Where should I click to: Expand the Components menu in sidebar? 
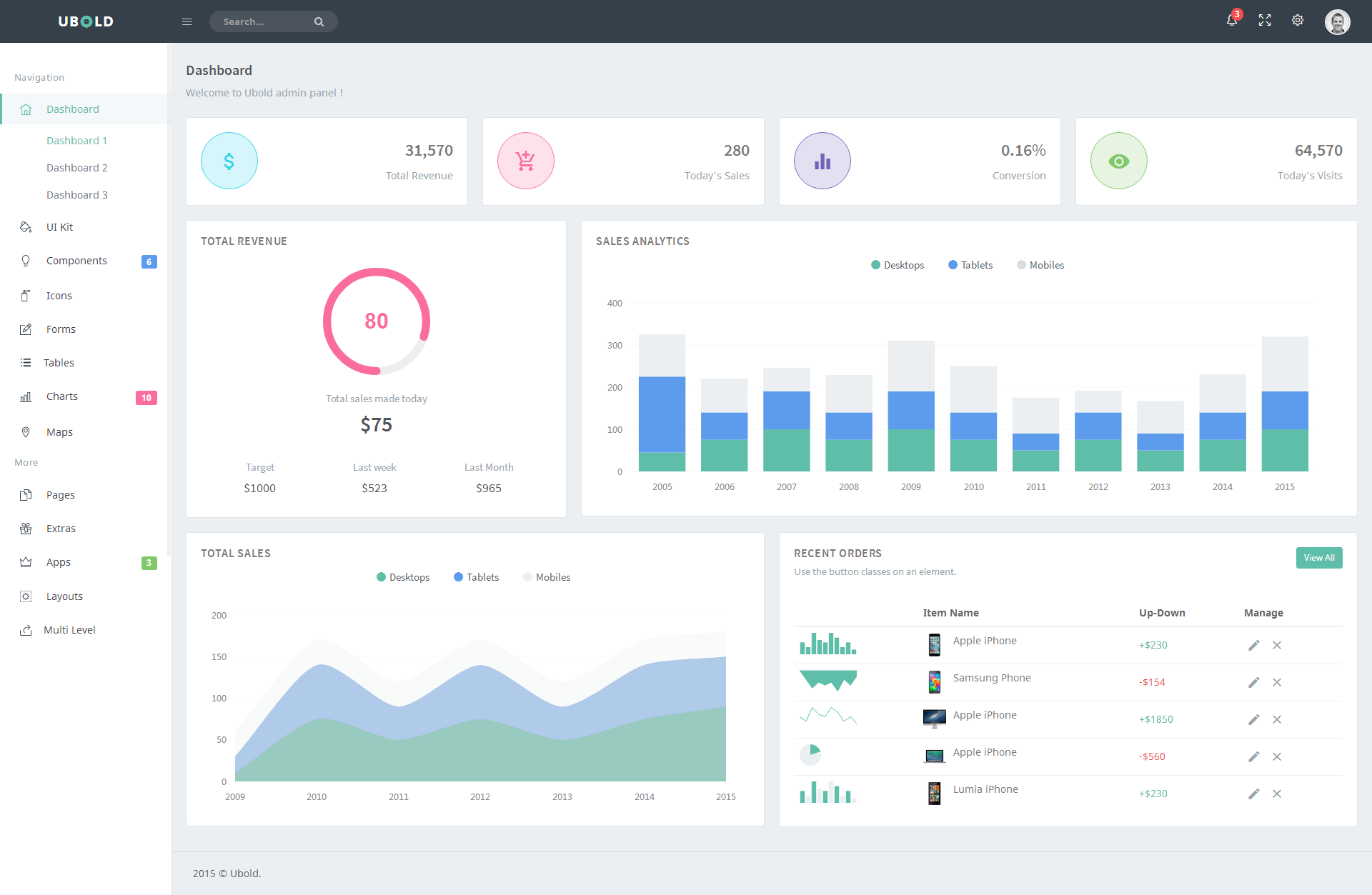86,261
